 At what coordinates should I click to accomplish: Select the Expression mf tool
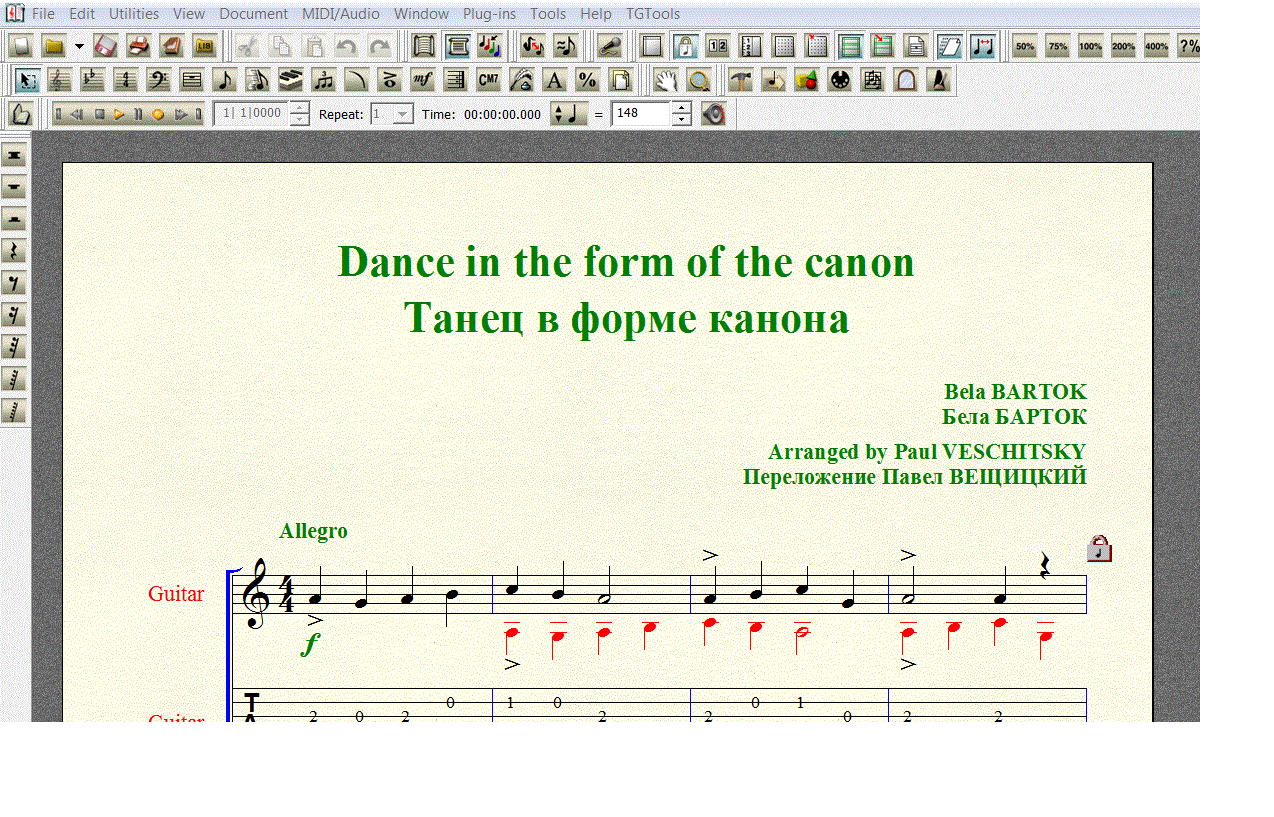[x=422, y=80]
